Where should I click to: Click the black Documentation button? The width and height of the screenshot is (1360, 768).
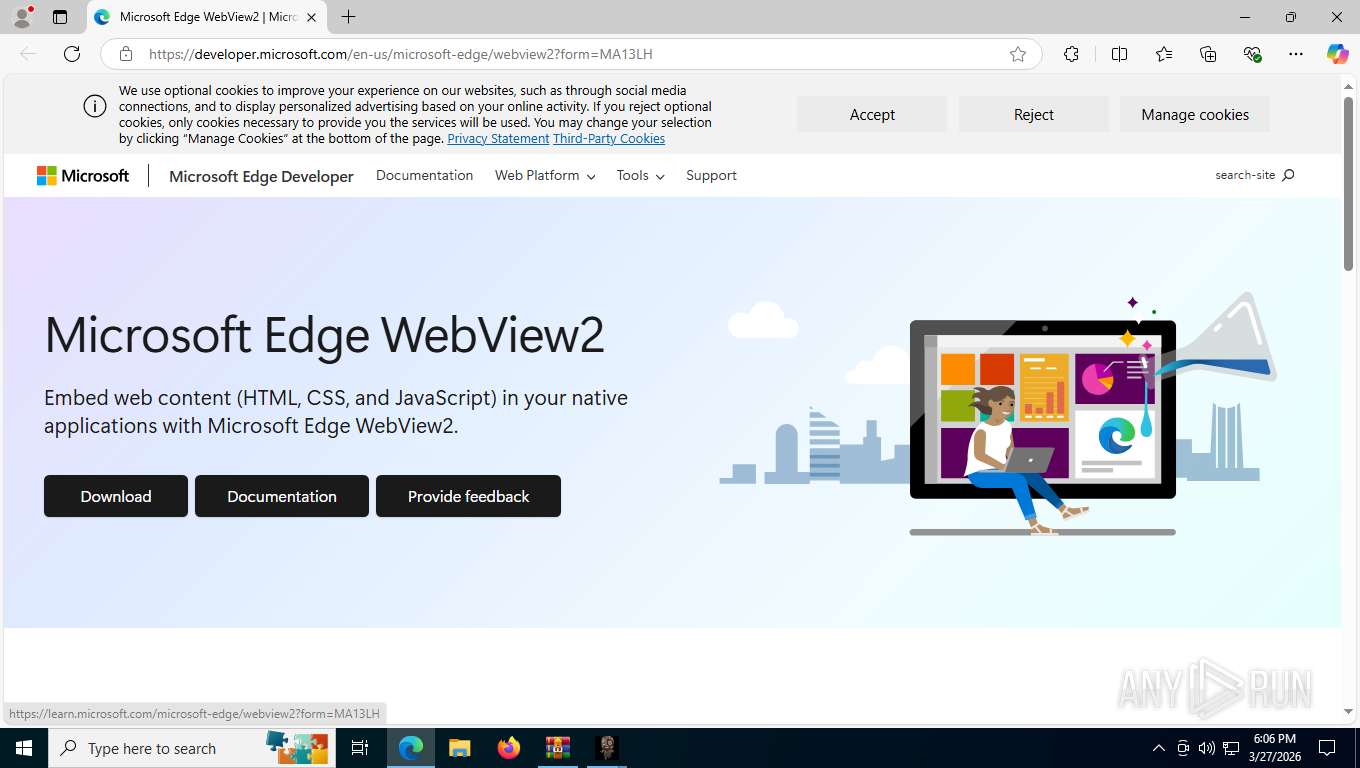pos(282,496)
